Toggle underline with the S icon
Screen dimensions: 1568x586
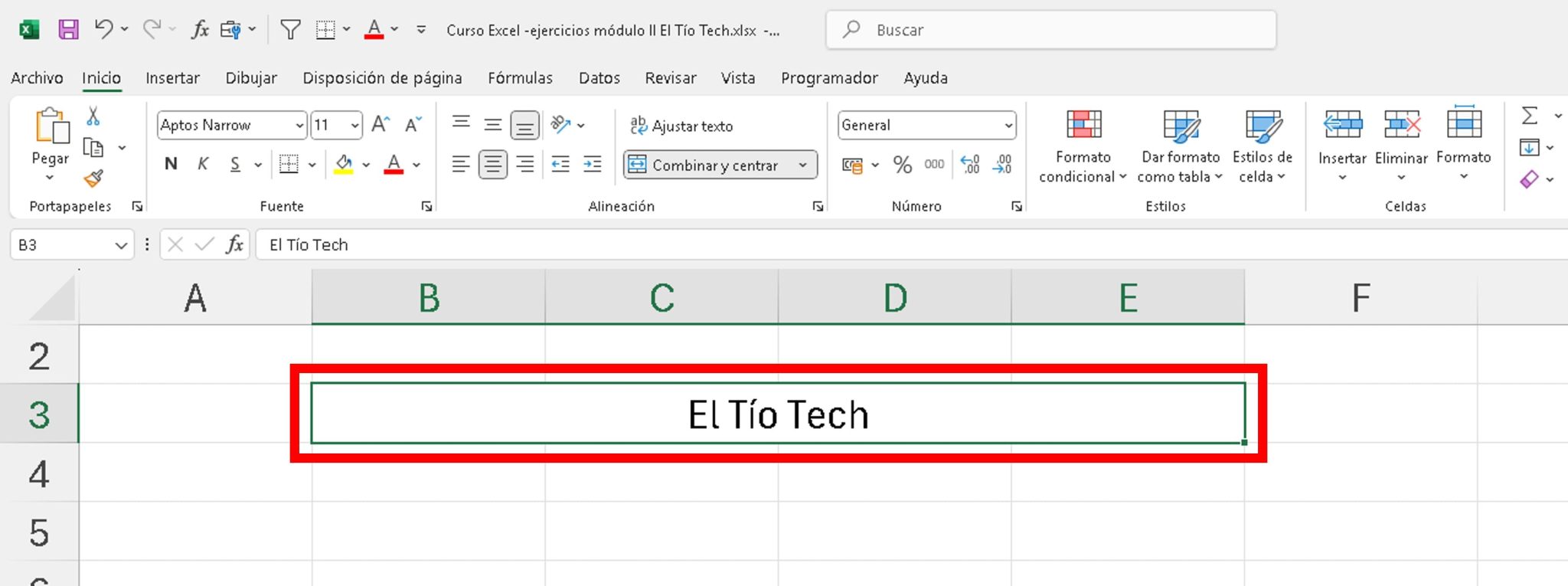(x=234, y=163)
